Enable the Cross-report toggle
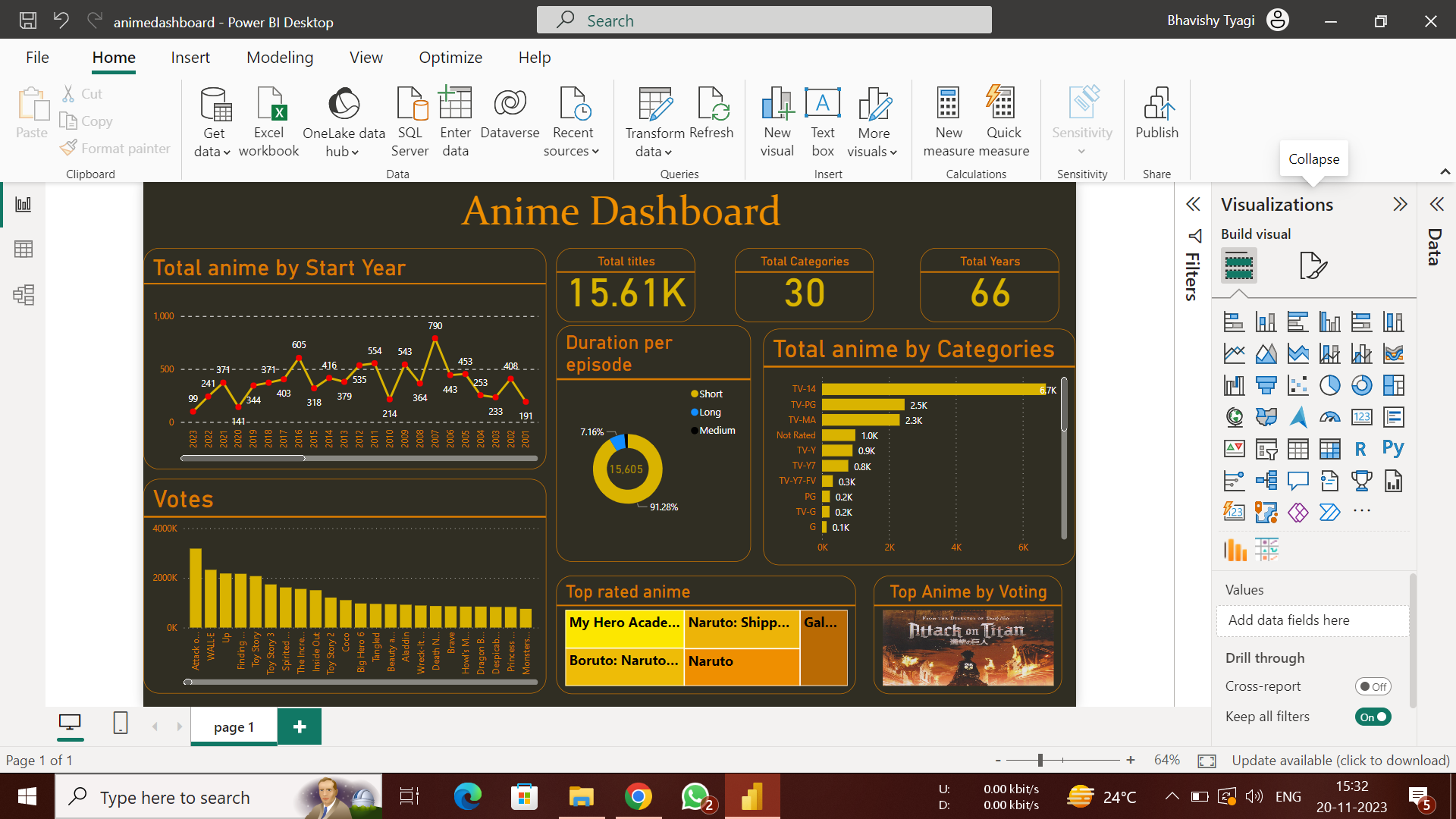 (x=1373, y=686)
